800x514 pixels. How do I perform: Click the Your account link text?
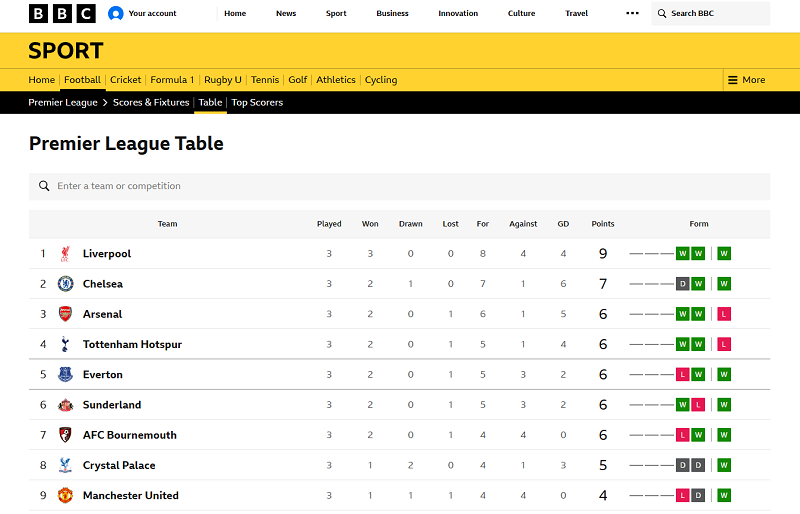pos(152,13)
